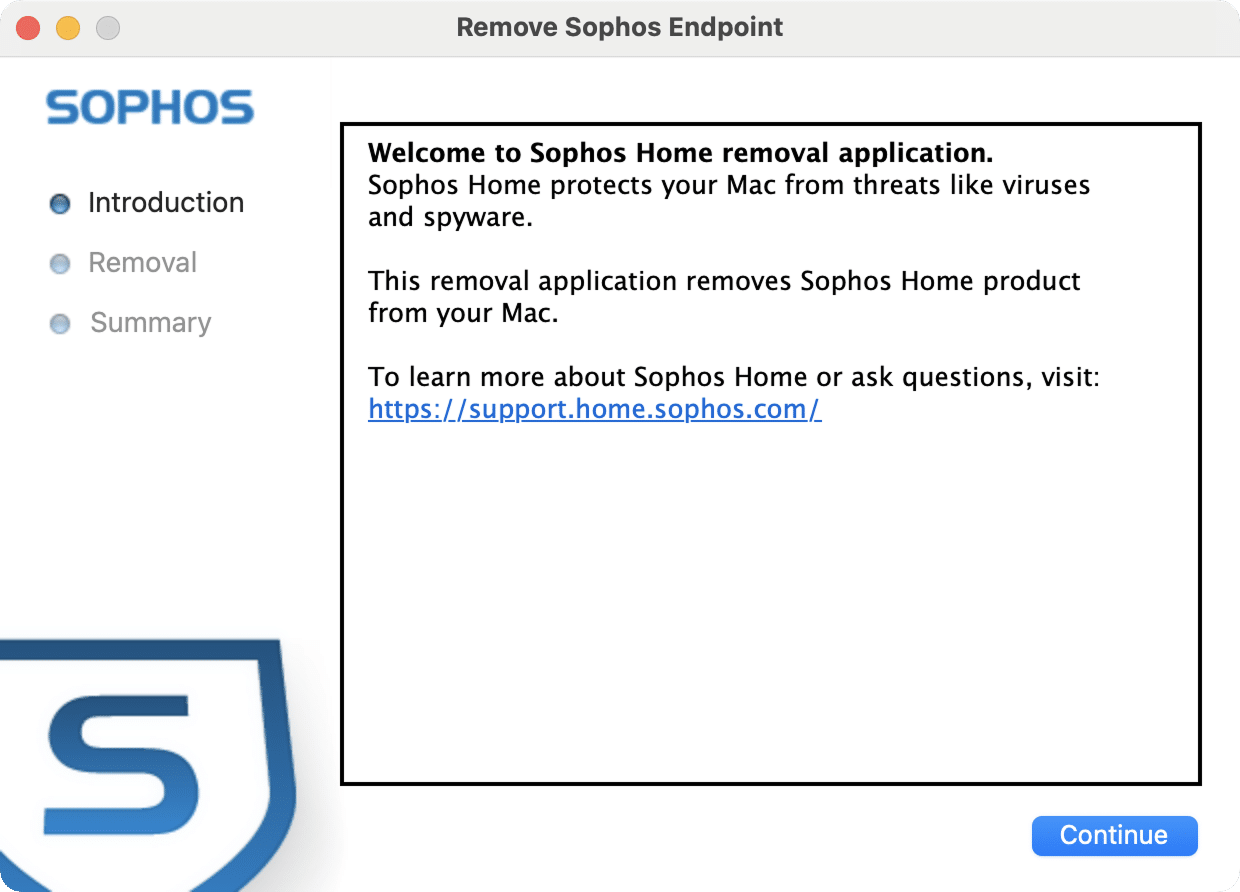
Task: Click the Introduction step label
Action: (166, 202)
